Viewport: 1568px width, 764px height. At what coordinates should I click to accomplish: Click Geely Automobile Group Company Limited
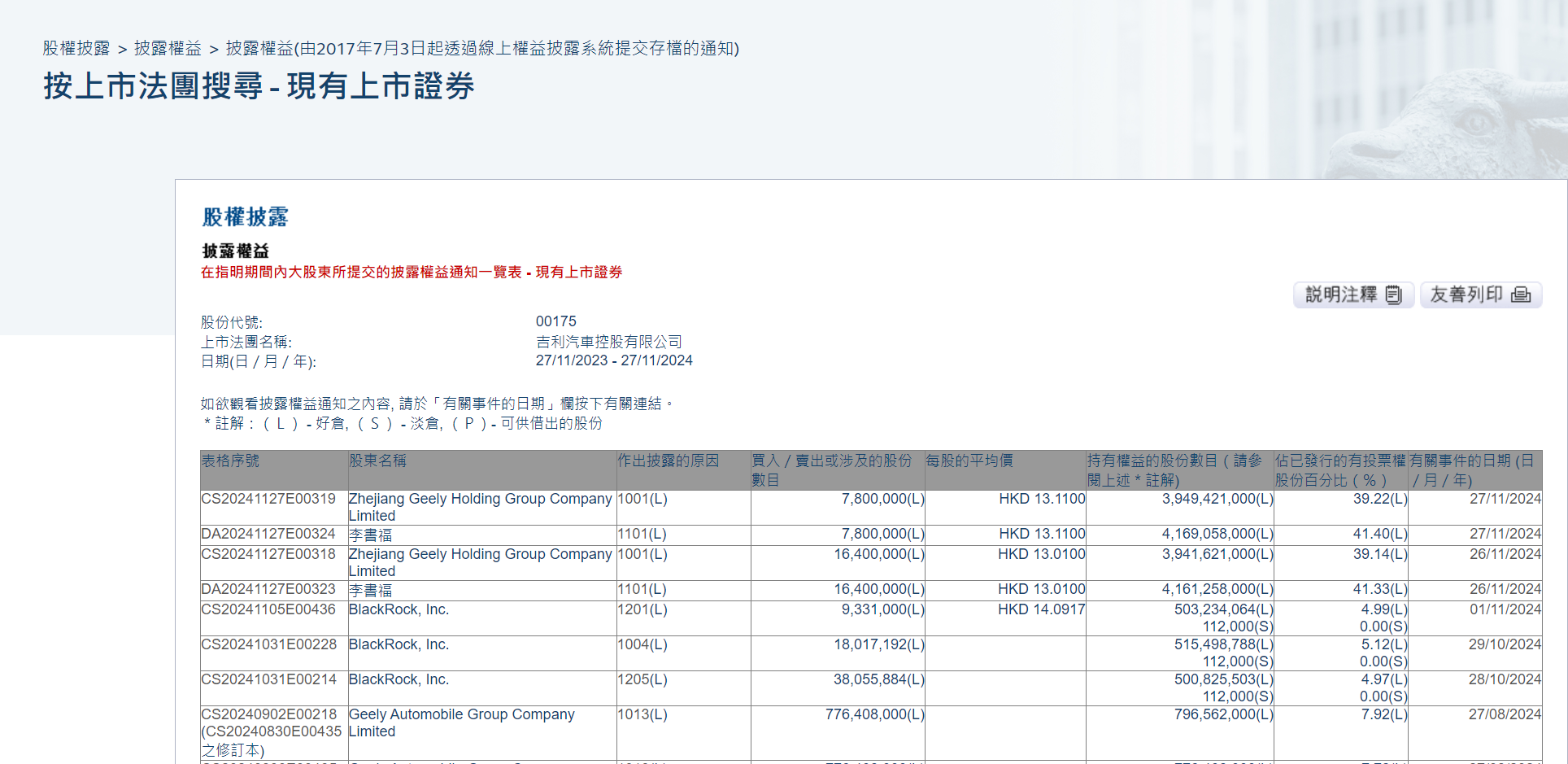[461, 723]
